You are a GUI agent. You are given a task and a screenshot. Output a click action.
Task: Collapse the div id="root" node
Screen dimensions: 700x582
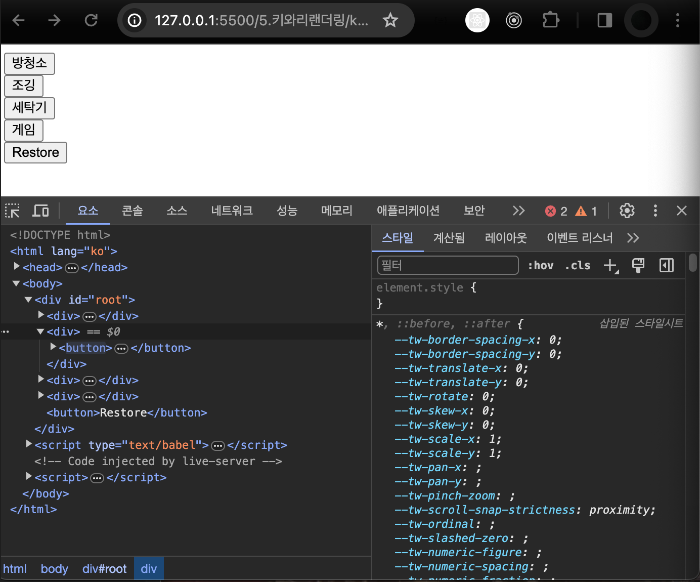tap(29, 299)
